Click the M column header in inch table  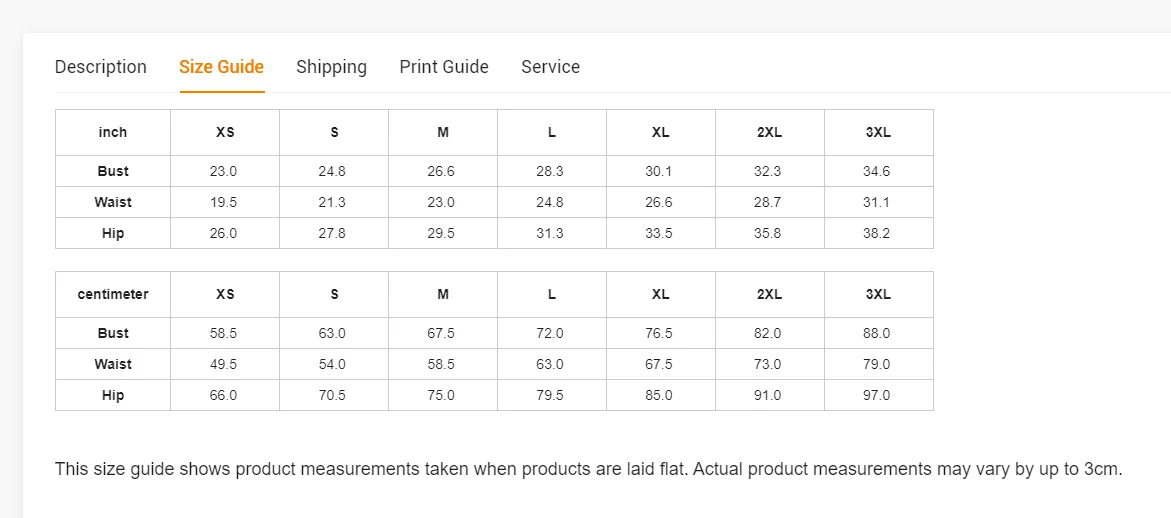tap(443, 133)
